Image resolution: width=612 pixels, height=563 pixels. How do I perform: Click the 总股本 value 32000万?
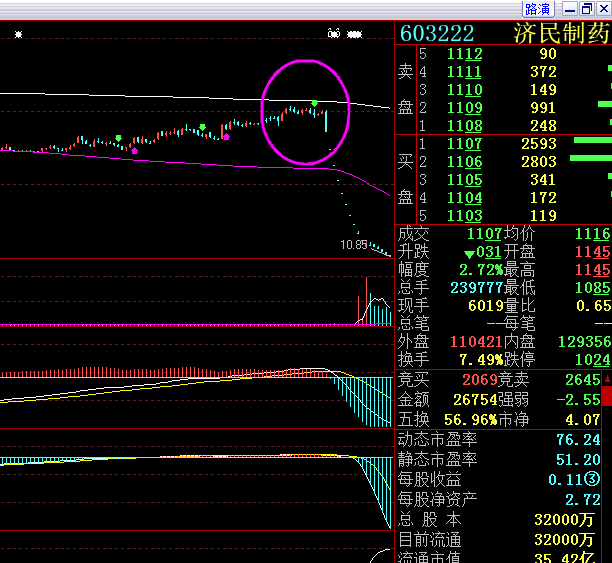[x=564, y=520]
